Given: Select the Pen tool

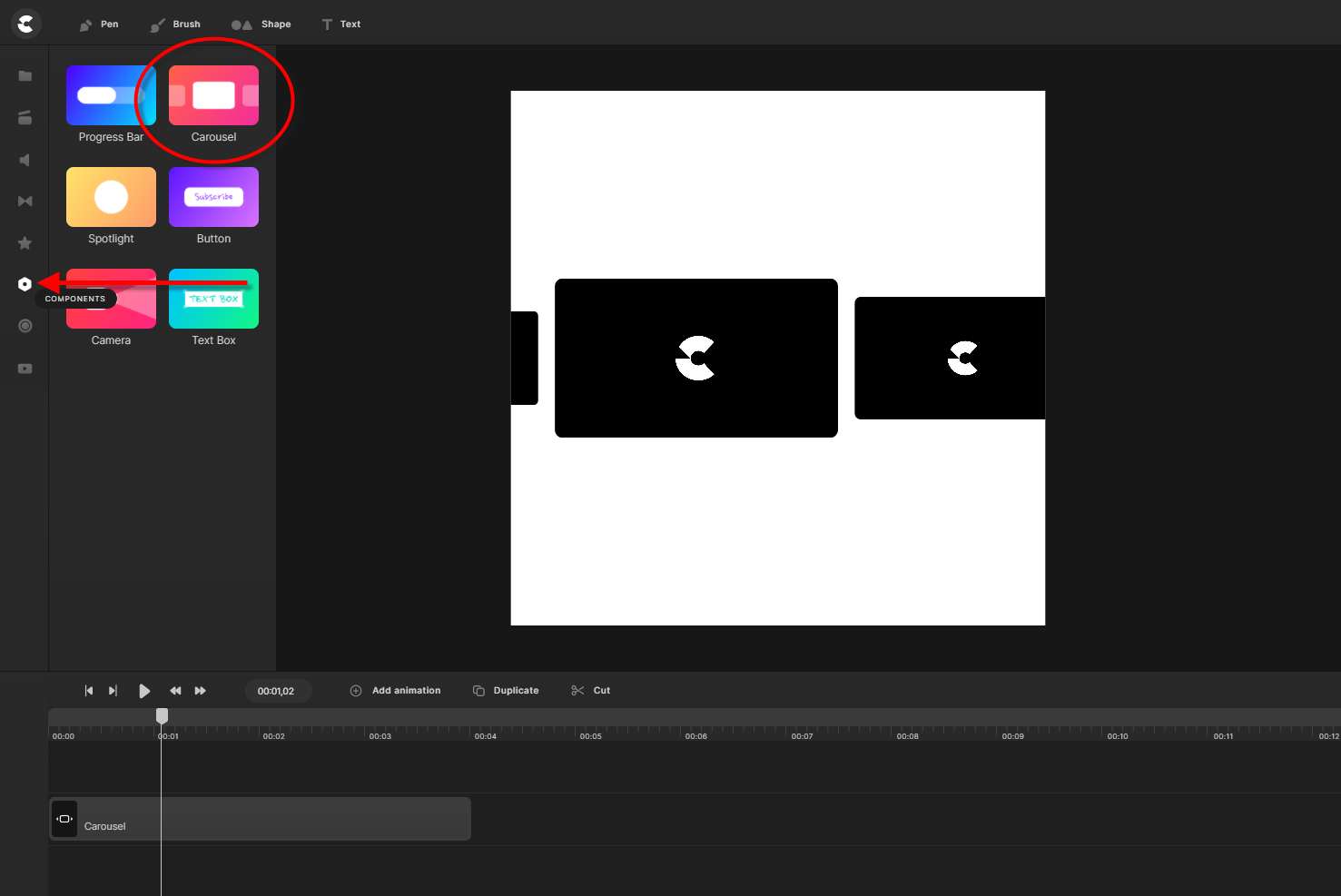Looking at the screenshot, I should pyautogui.click(x=98, y=25).
